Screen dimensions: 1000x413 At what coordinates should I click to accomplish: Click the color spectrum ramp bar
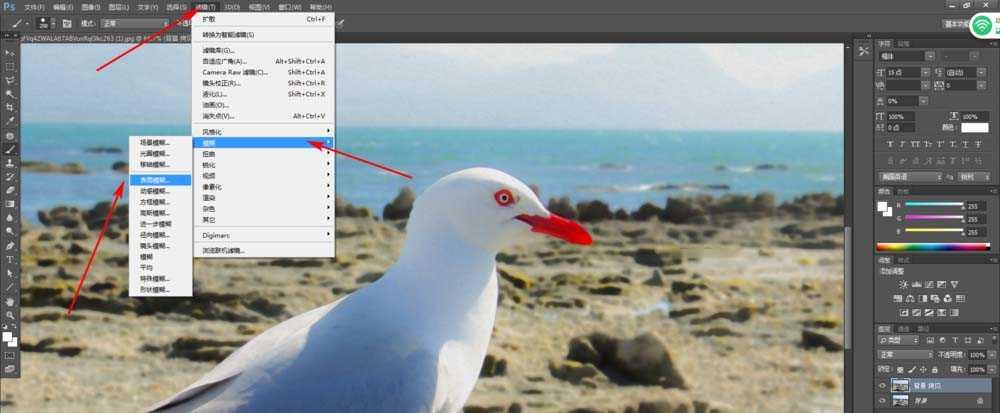point(934,247)
